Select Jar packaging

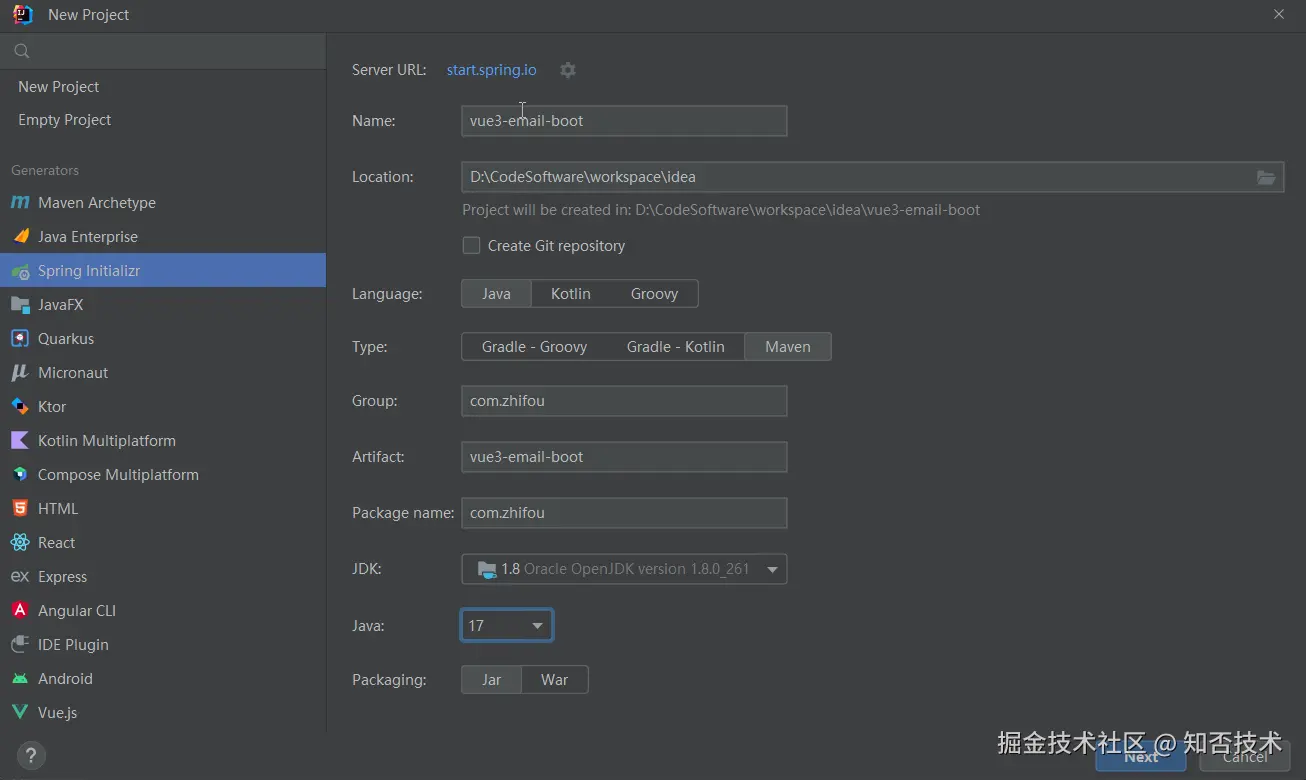tap(491, 680)
